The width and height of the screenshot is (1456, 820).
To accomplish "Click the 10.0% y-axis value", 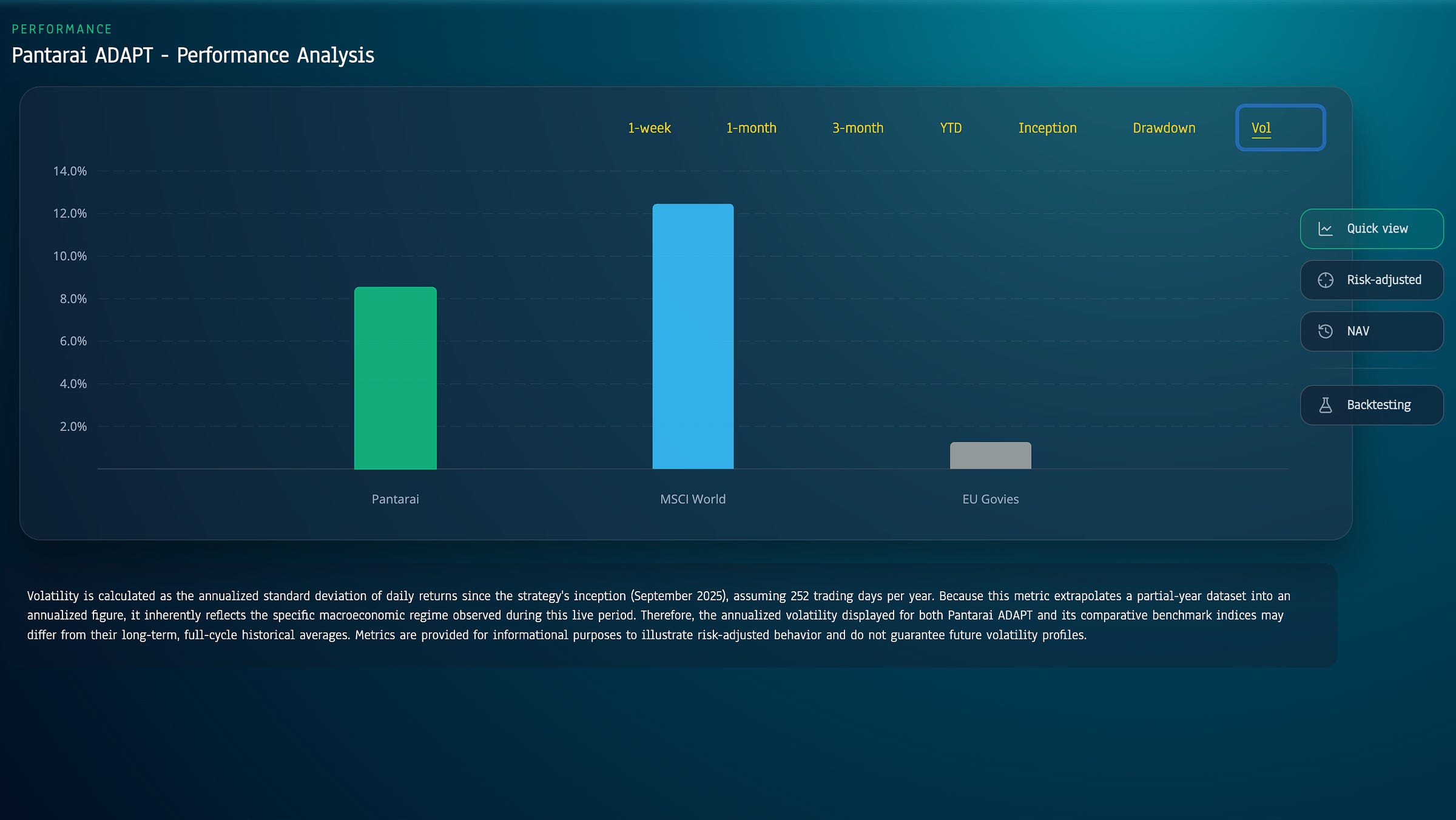I will click(70, 256).
